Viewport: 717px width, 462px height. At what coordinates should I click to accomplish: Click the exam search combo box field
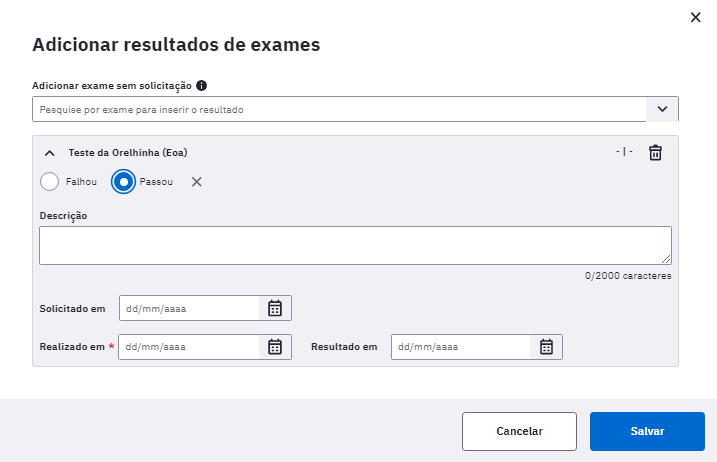point(339,109)
